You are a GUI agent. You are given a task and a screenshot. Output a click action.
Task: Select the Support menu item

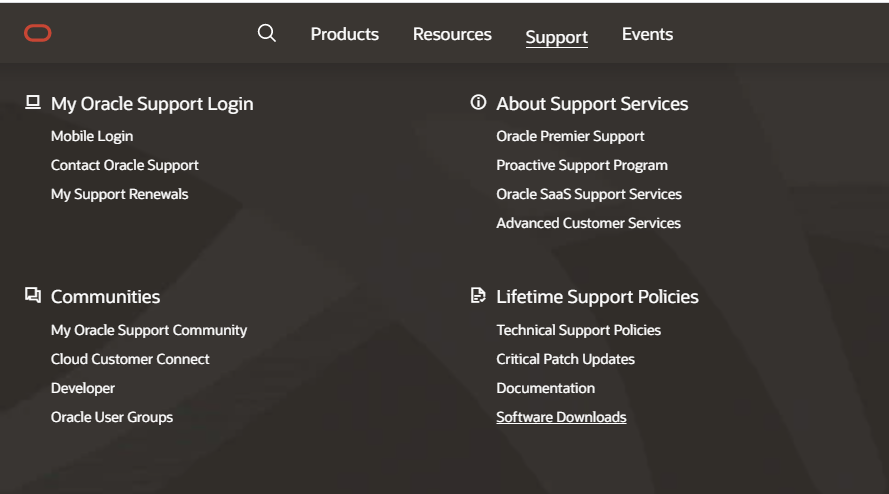point(557,37)
